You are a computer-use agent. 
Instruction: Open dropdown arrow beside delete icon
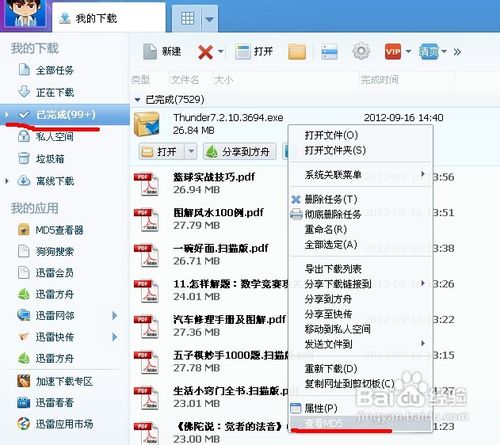(220, 52)
